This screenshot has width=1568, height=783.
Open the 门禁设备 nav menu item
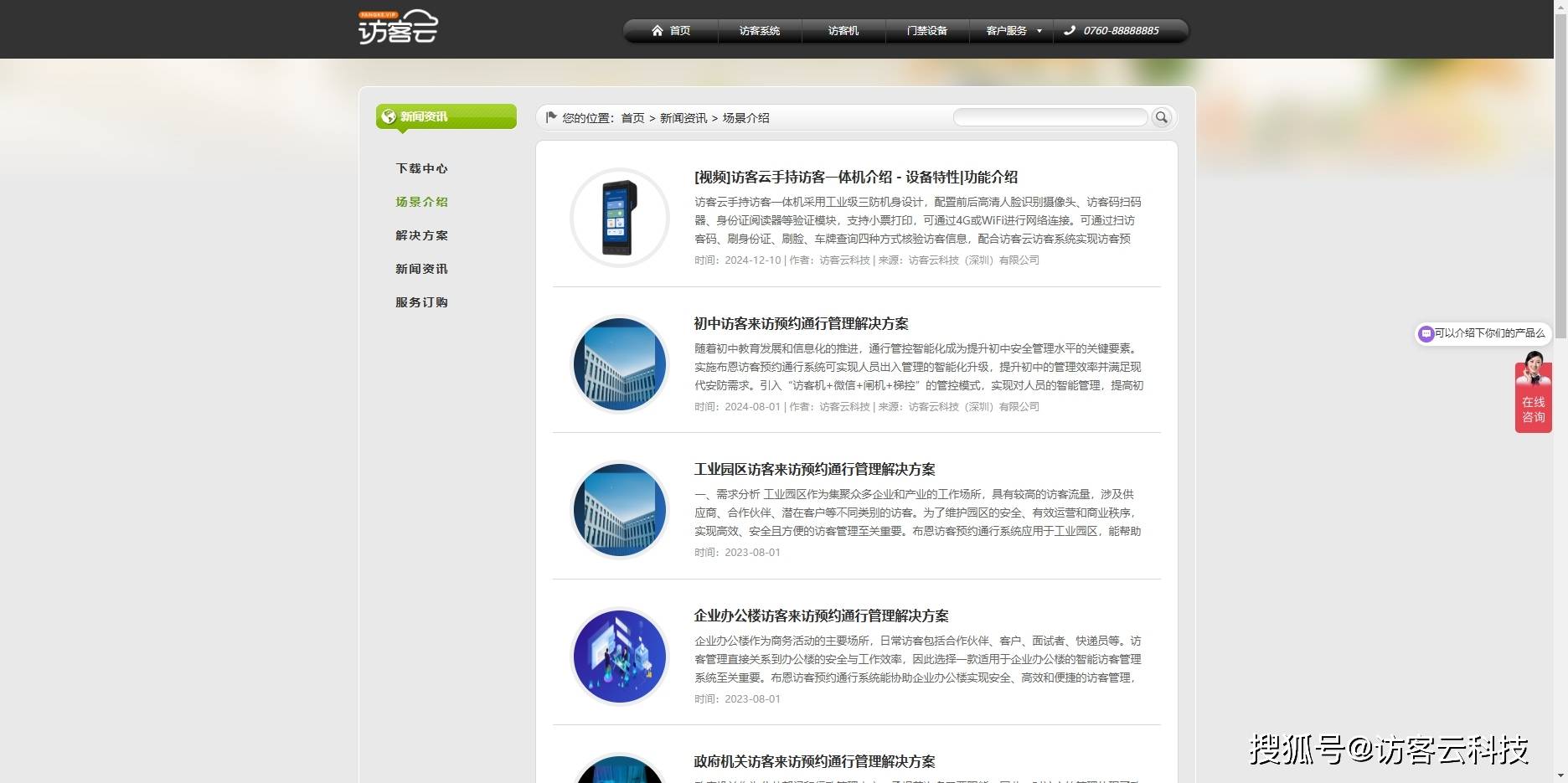(x=926, y=31)
